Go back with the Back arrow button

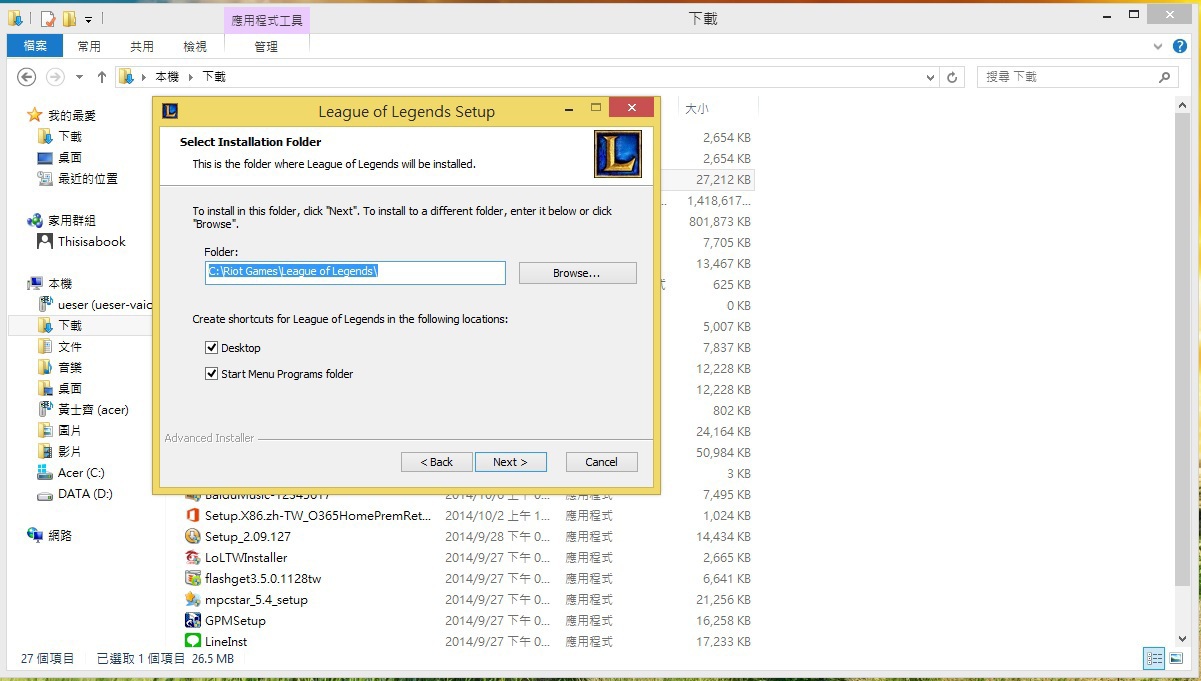[27, 77]
